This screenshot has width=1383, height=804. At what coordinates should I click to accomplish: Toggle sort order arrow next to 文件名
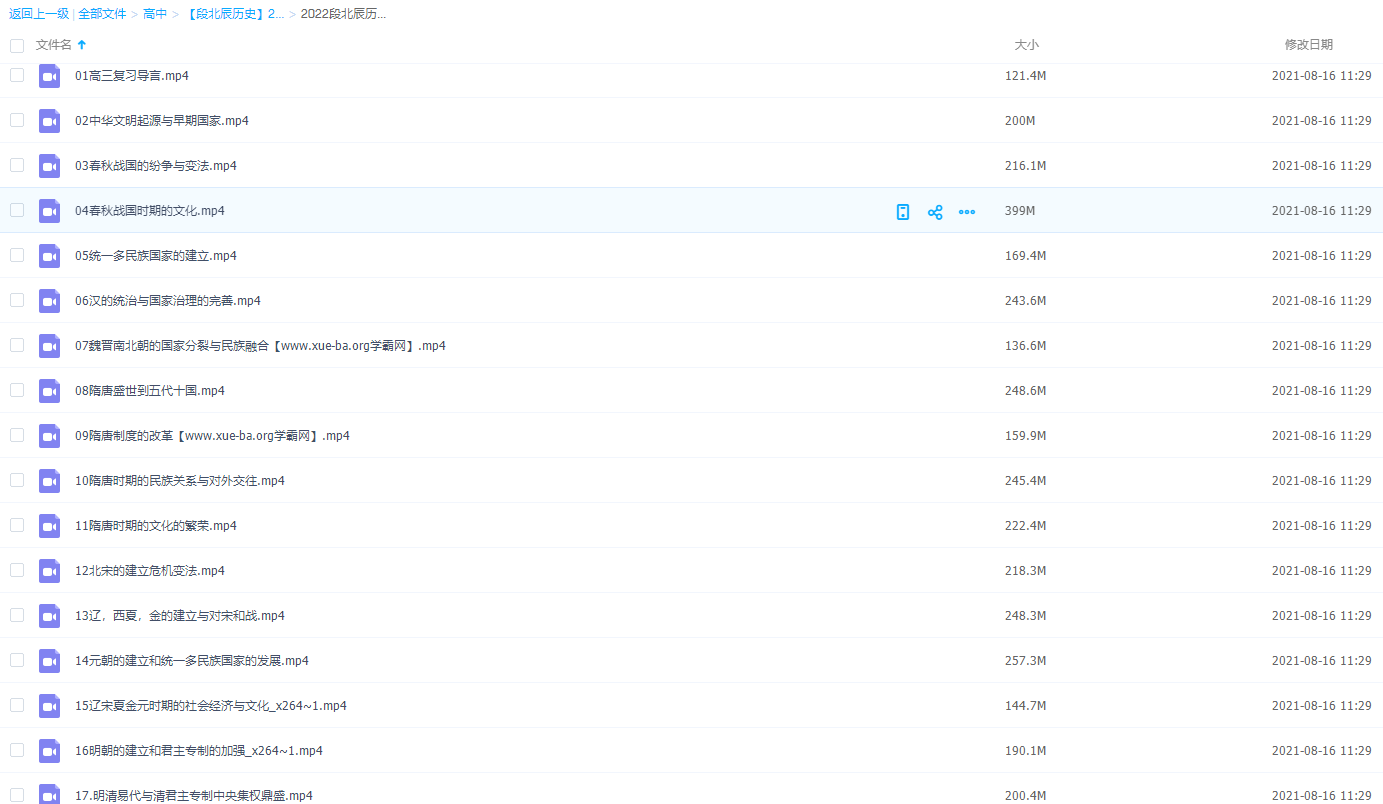click(x=82, y=45)
